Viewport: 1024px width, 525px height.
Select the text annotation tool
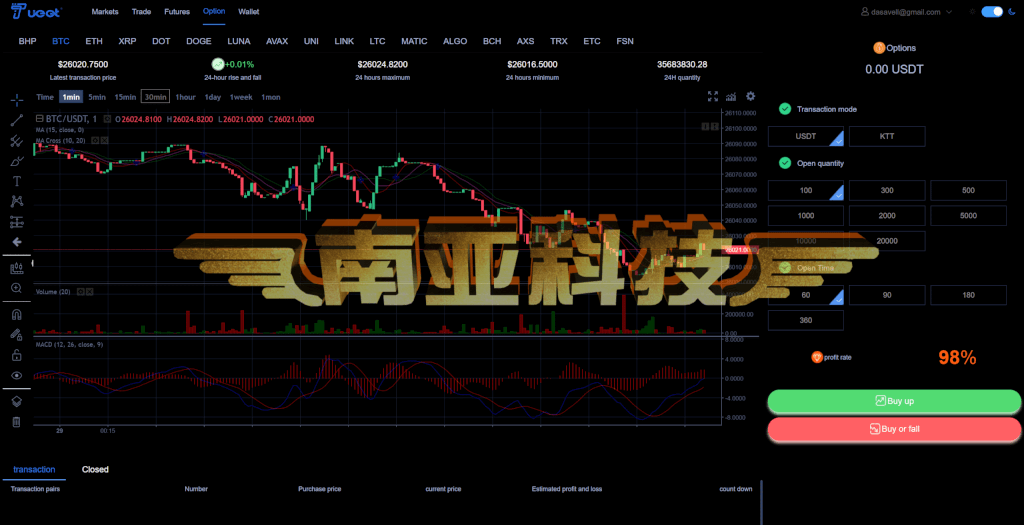[x=17, y=181]
